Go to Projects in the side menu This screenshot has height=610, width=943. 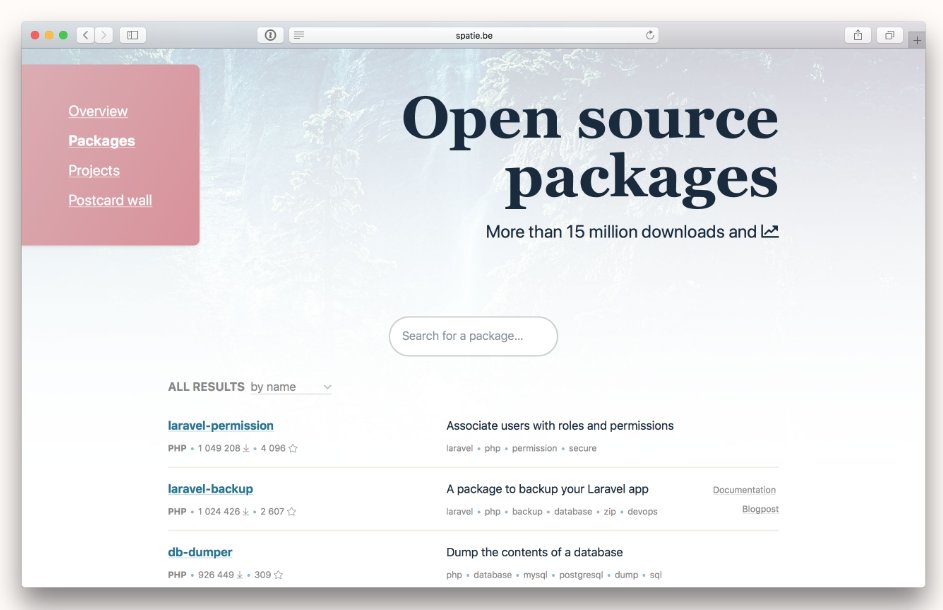tap(94, 170)
